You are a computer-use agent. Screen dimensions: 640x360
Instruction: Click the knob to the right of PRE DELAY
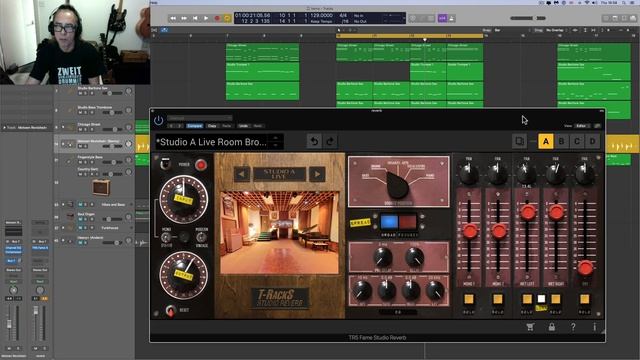point(414,258)
